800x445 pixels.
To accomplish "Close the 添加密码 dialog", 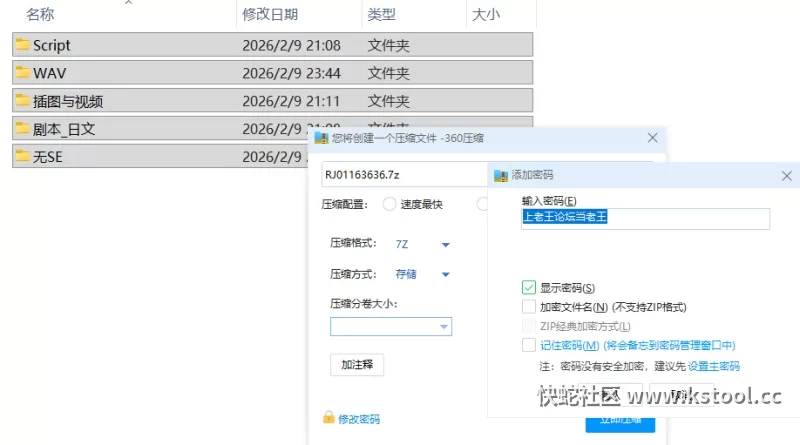I will click(x=787, y=176).
